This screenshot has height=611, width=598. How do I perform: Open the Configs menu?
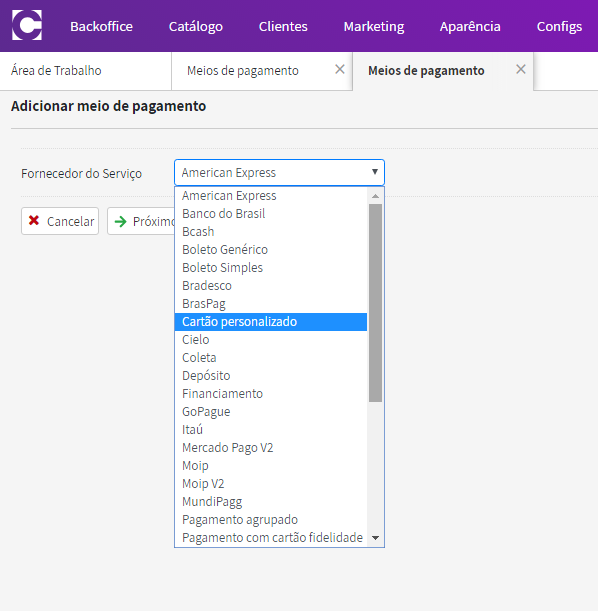(x=559, y=26)
